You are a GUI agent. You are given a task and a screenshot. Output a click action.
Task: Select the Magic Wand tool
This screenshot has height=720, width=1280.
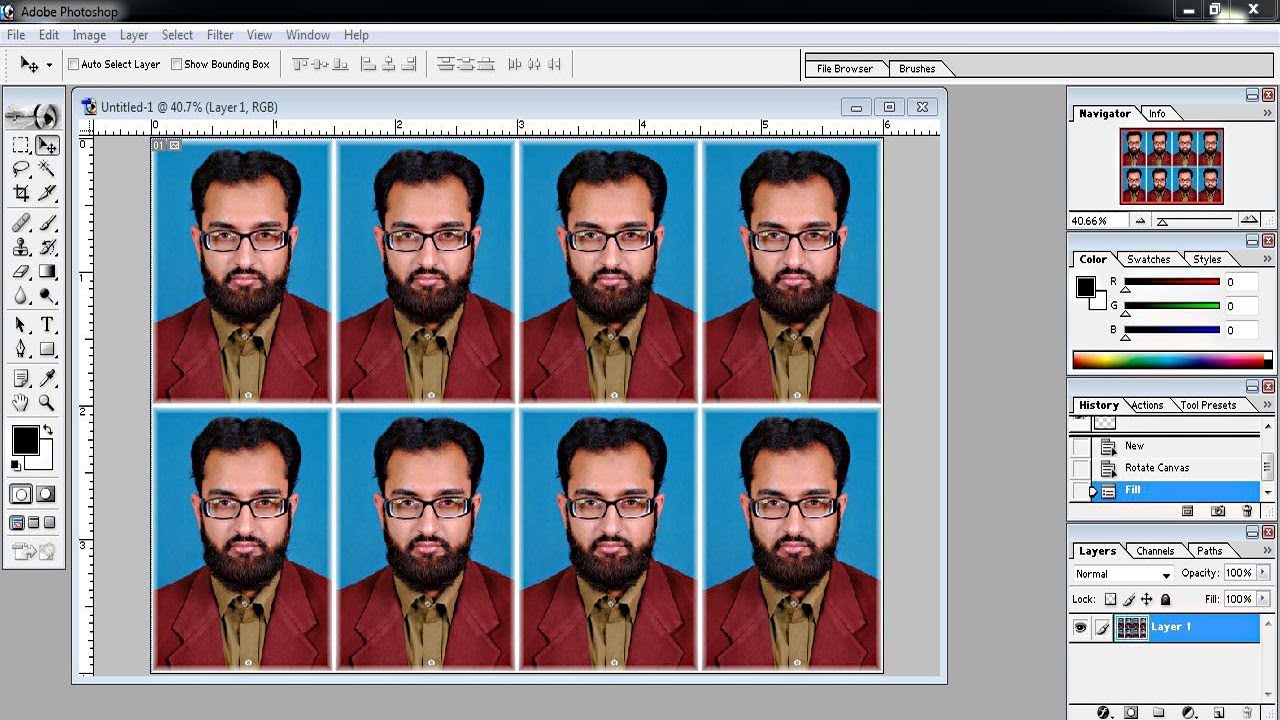click(x=47, y=169)
